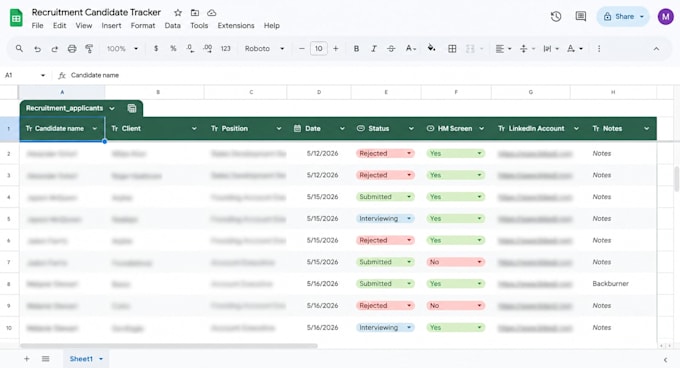Open the View menu

point(84,26)
